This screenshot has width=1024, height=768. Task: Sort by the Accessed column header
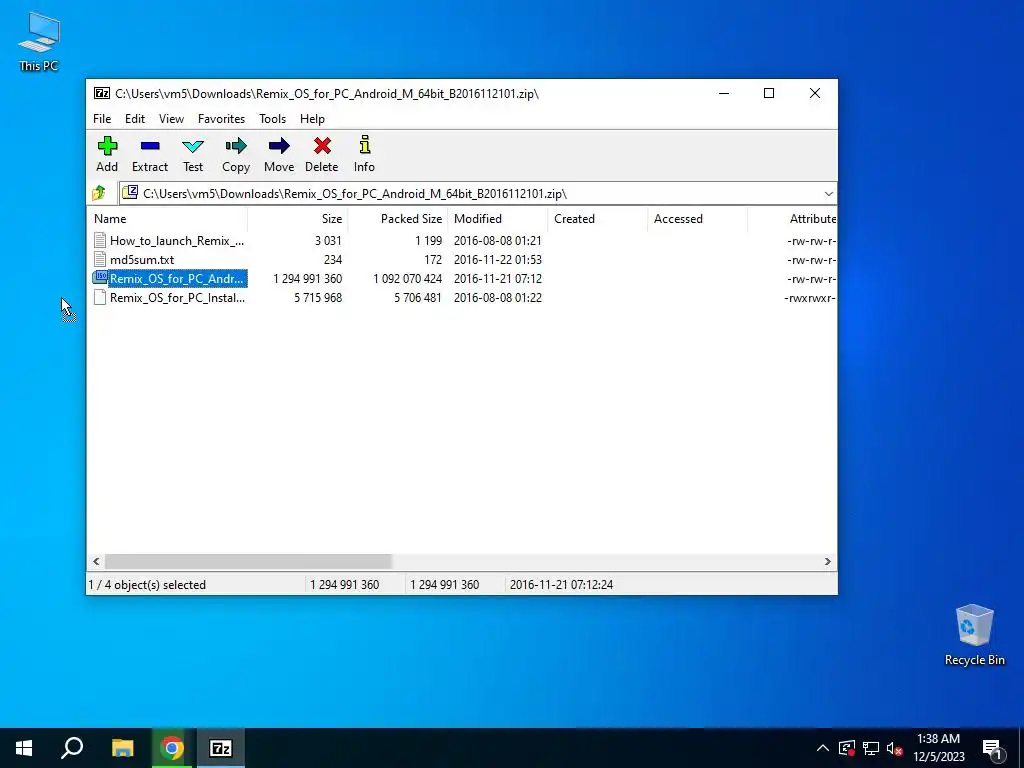point(697,219)
